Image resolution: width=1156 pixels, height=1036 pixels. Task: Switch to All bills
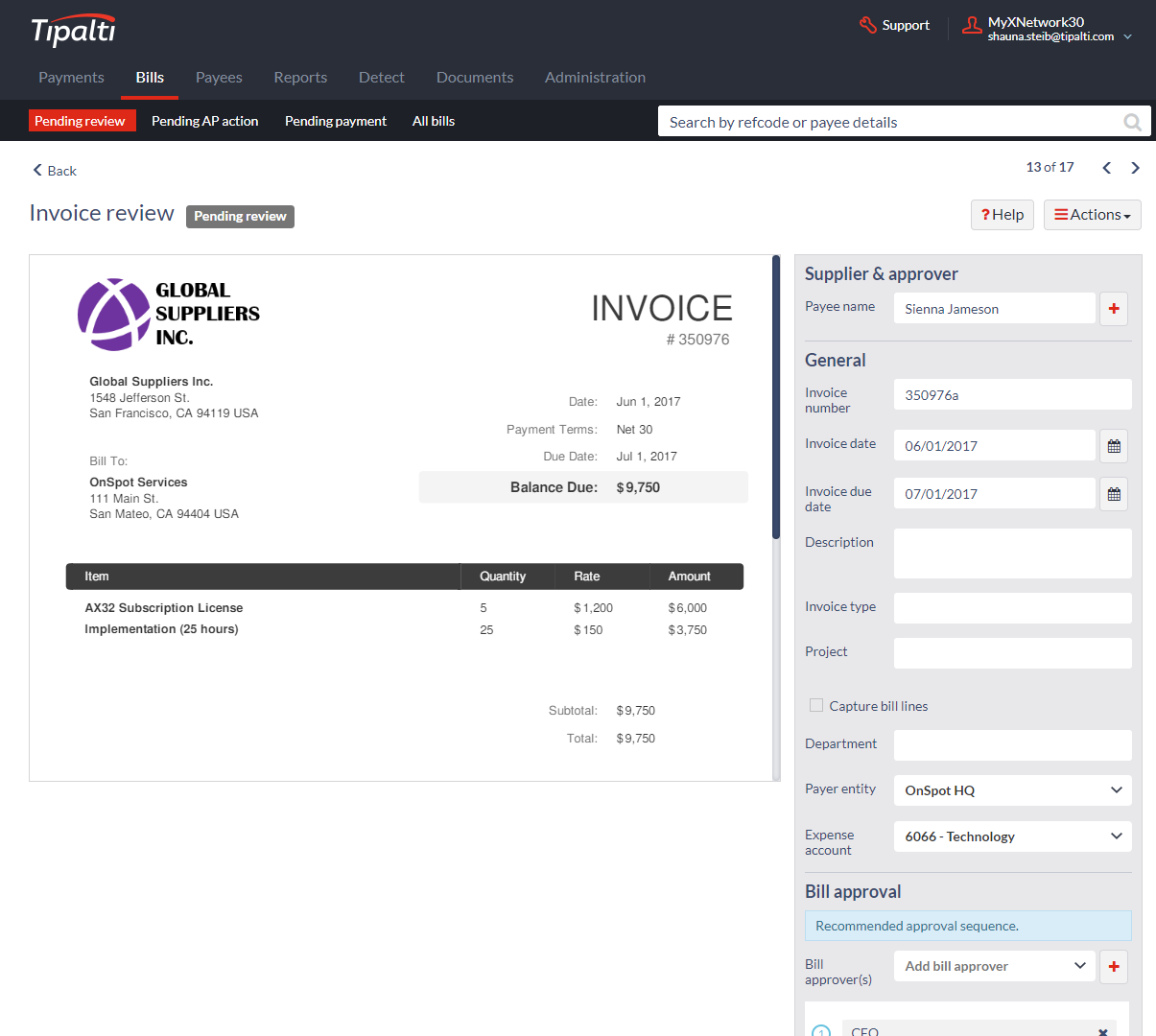434,121
